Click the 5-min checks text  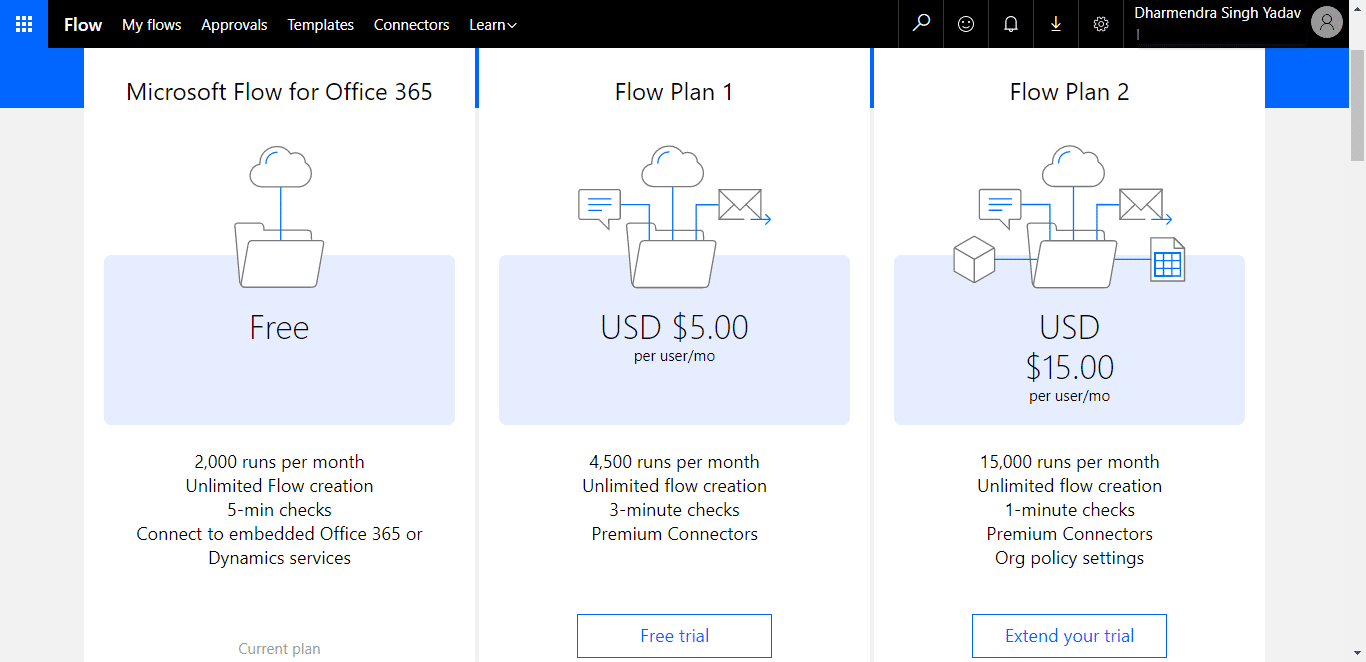[279, 510]
